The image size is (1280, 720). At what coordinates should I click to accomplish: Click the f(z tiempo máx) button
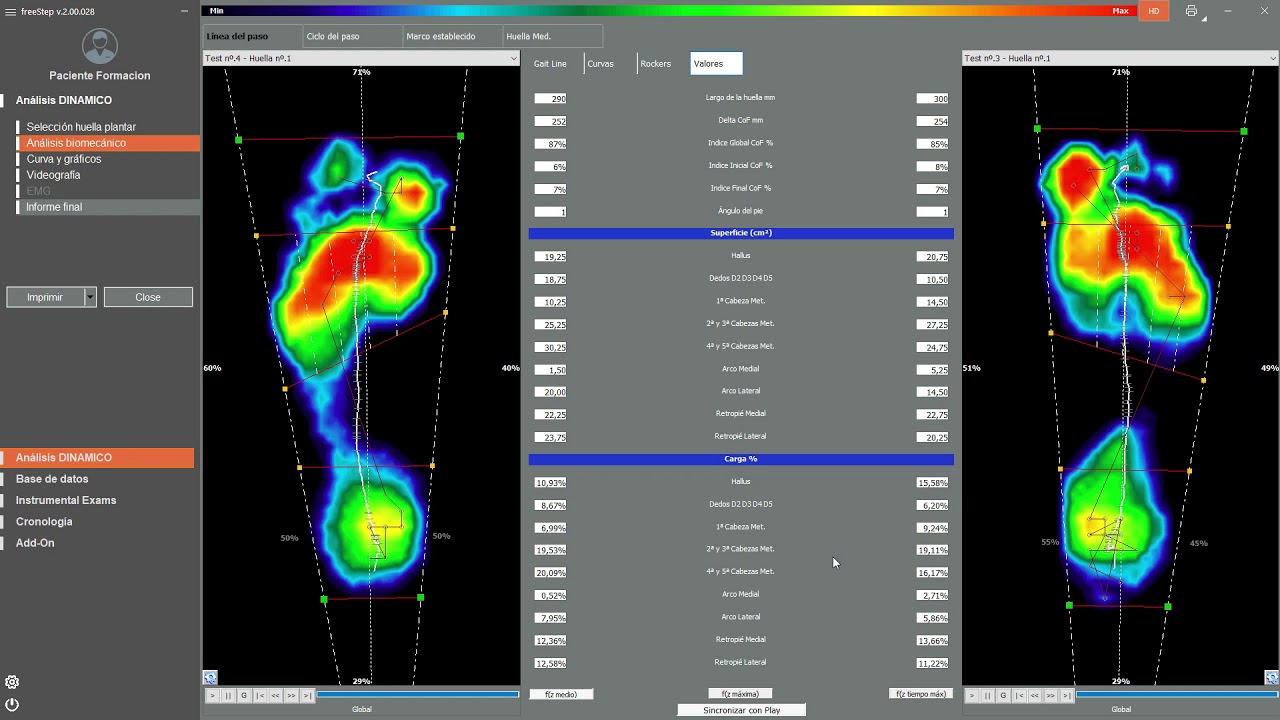pyautogui.click(x=921, y=694)
